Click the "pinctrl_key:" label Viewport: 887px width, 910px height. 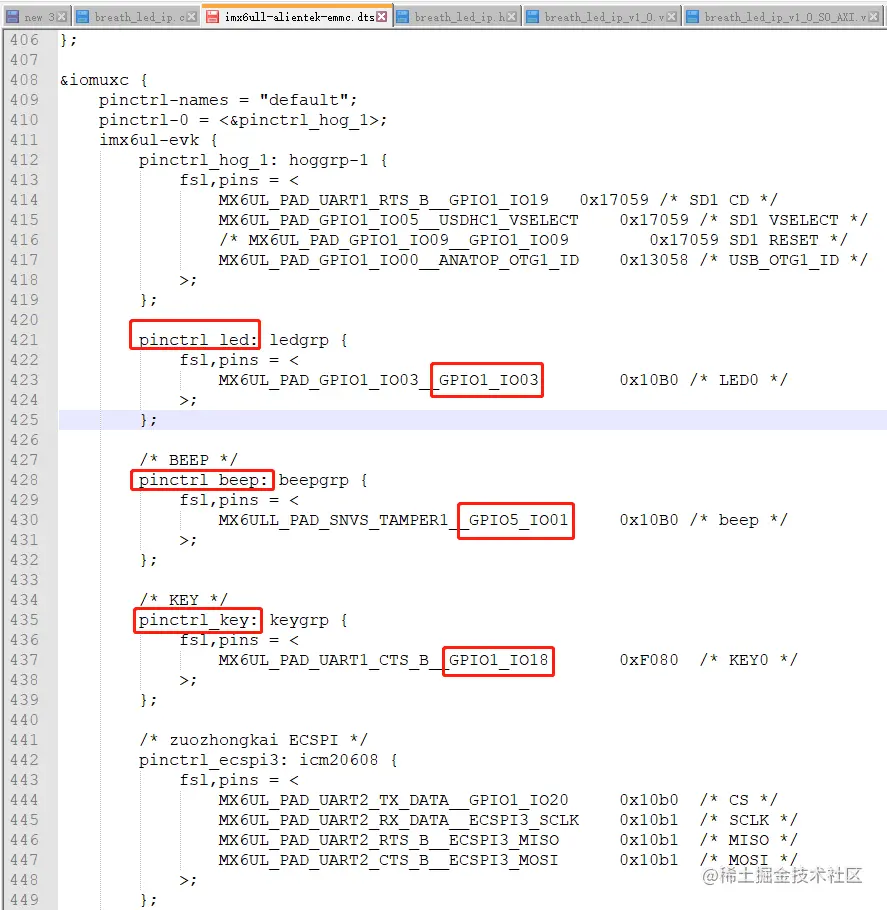(x=198, y=620)
